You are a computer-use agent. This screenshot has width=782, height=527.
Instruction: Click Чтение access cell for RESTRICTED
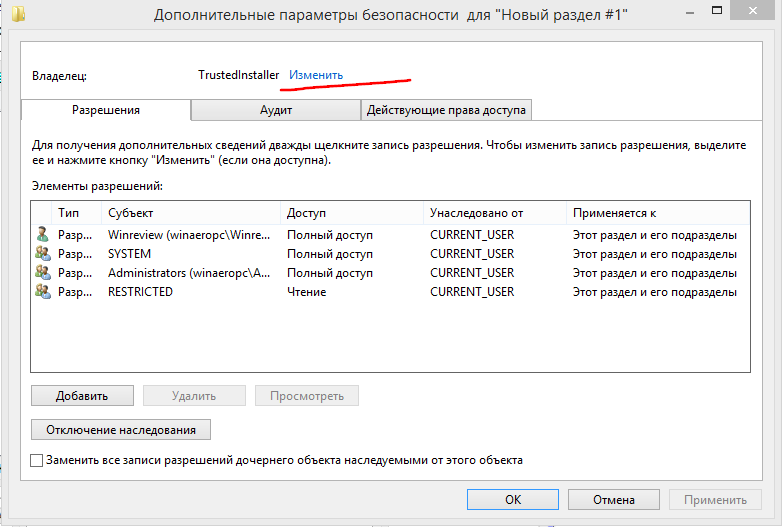(x=306, y=292)
